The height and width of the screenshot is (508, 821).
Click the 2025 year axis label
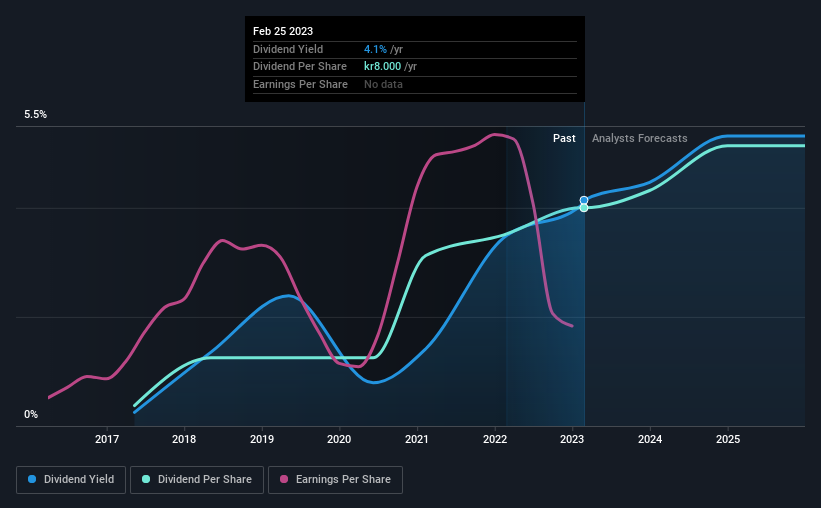(728, 440)
